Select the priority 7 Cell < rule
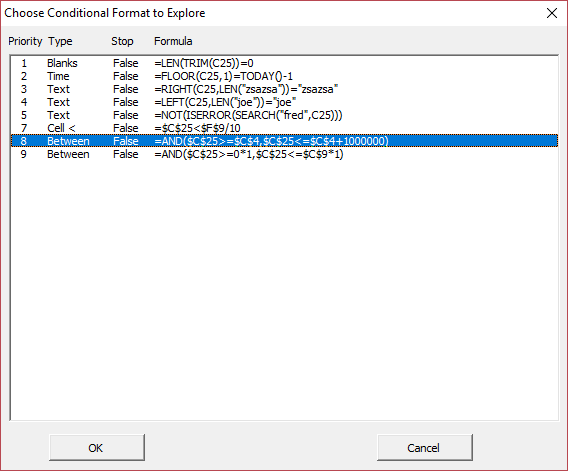The height and width of the screenshot is (471, 568). [x=284, y=128]
